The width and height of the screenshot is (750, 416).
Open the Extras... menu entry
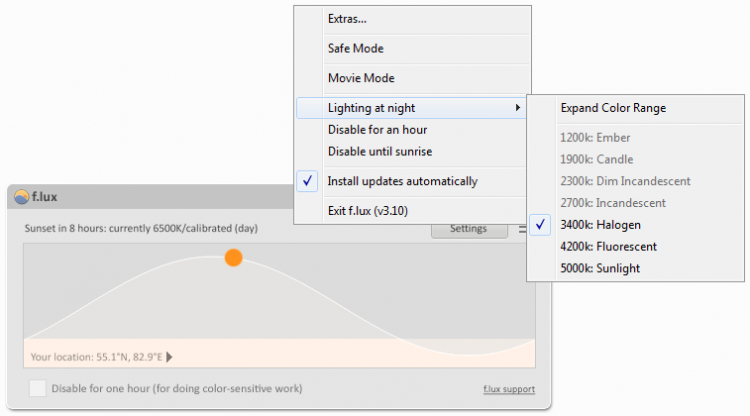[347, 19]
